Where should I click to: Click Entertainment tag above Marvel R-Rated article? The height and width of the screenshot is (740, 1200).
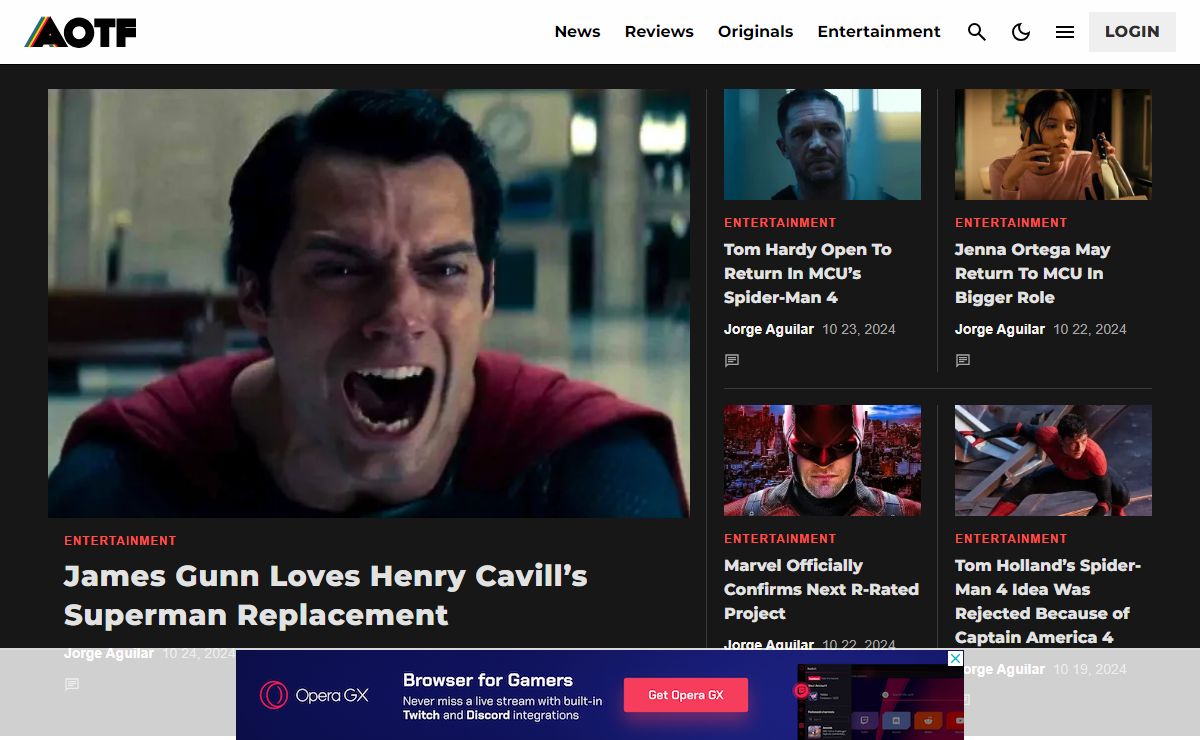tap(780, 539)
